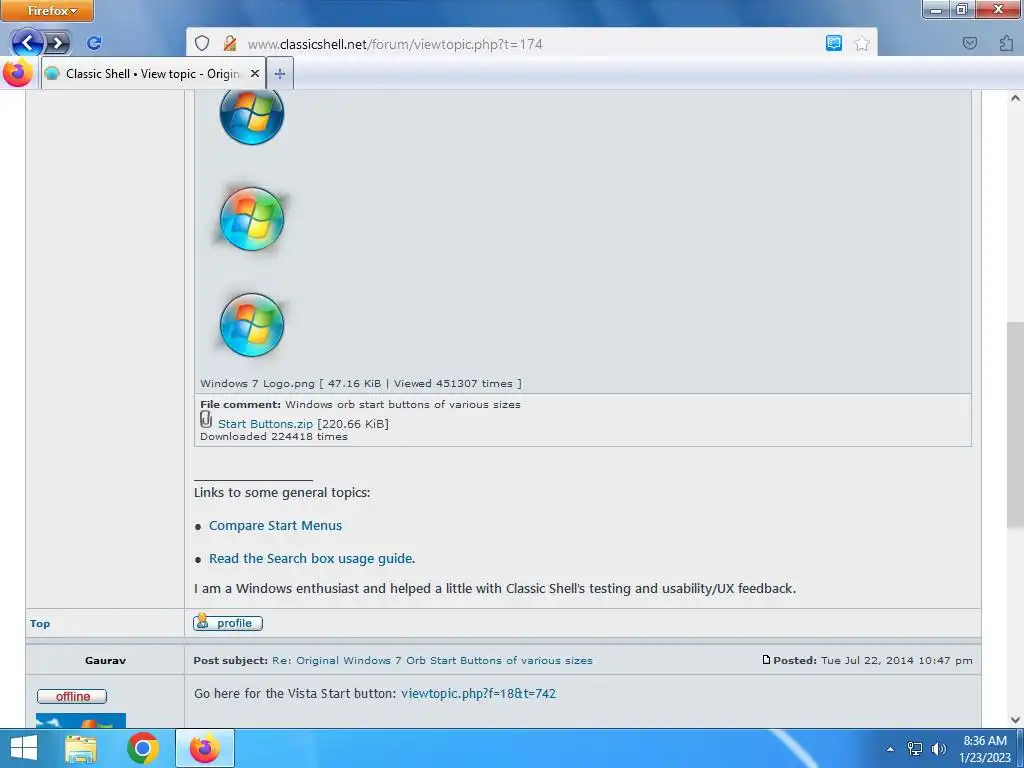Click the page scrollbar down arrow
This screenshot has width=1024, height=768.
1015,720
